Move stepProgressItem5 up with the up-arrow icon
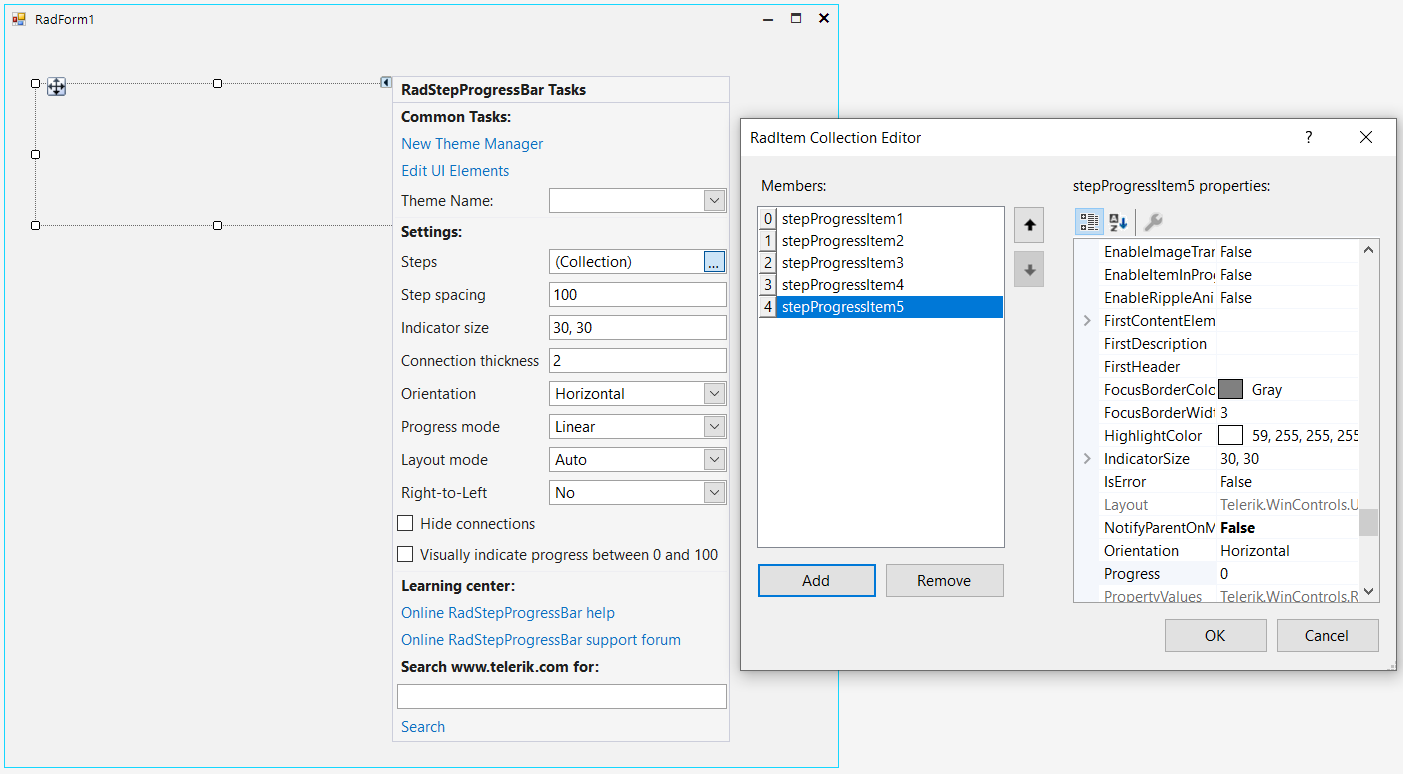The image size is (1403, 774). (1029, 224)
